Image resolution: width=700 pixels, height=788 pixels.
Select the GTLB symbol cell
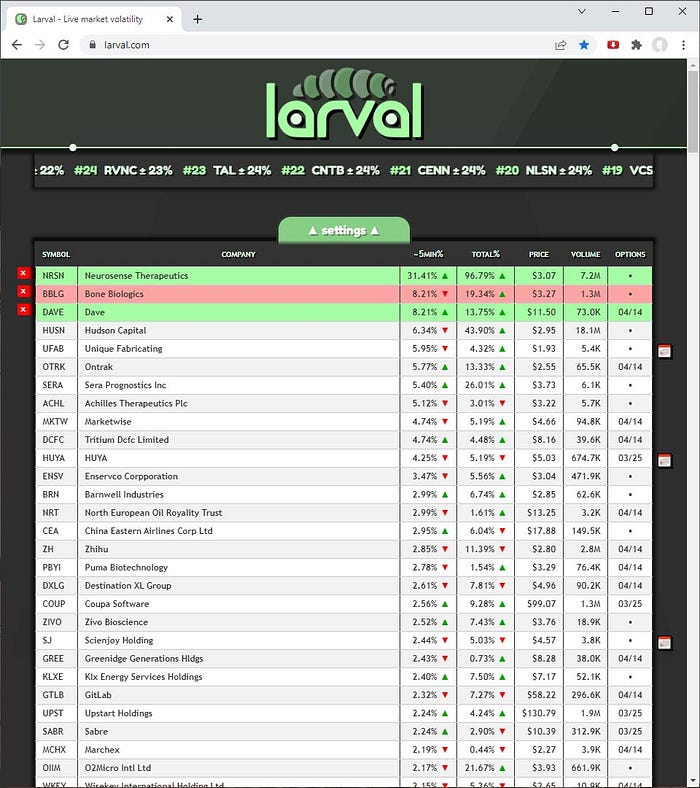[56, 695]
